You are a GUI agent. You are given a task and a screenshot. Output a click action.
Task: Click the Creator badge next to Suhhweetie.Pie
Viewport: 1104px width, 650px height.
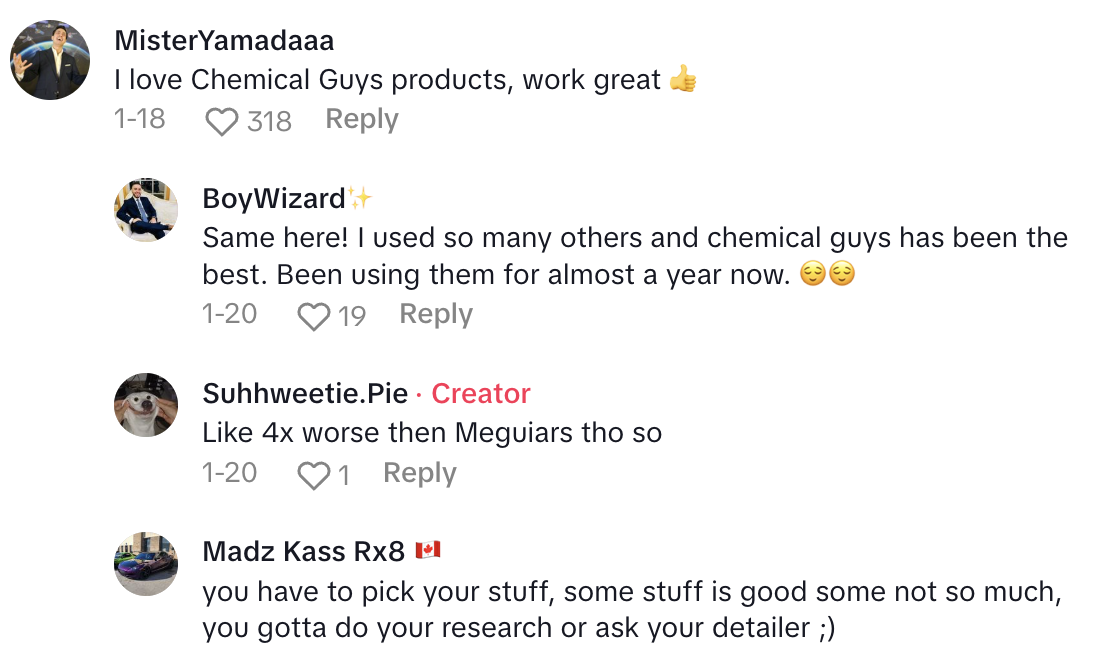(x=481, y=394)
